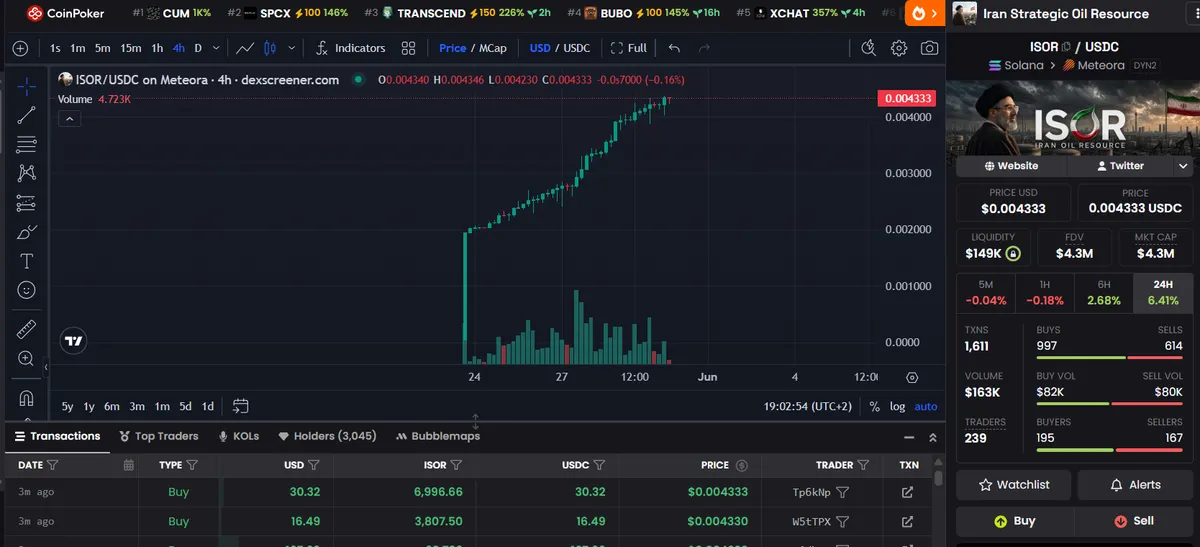Open the prediction and measurement tools

(x=27, y=203)
